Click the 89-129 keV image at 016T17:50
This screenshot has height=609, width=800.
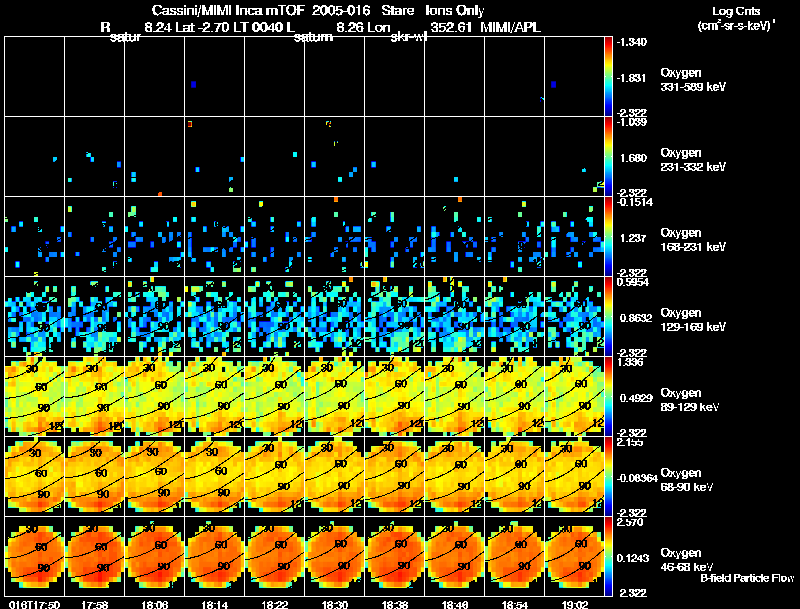tap(35, 396)
